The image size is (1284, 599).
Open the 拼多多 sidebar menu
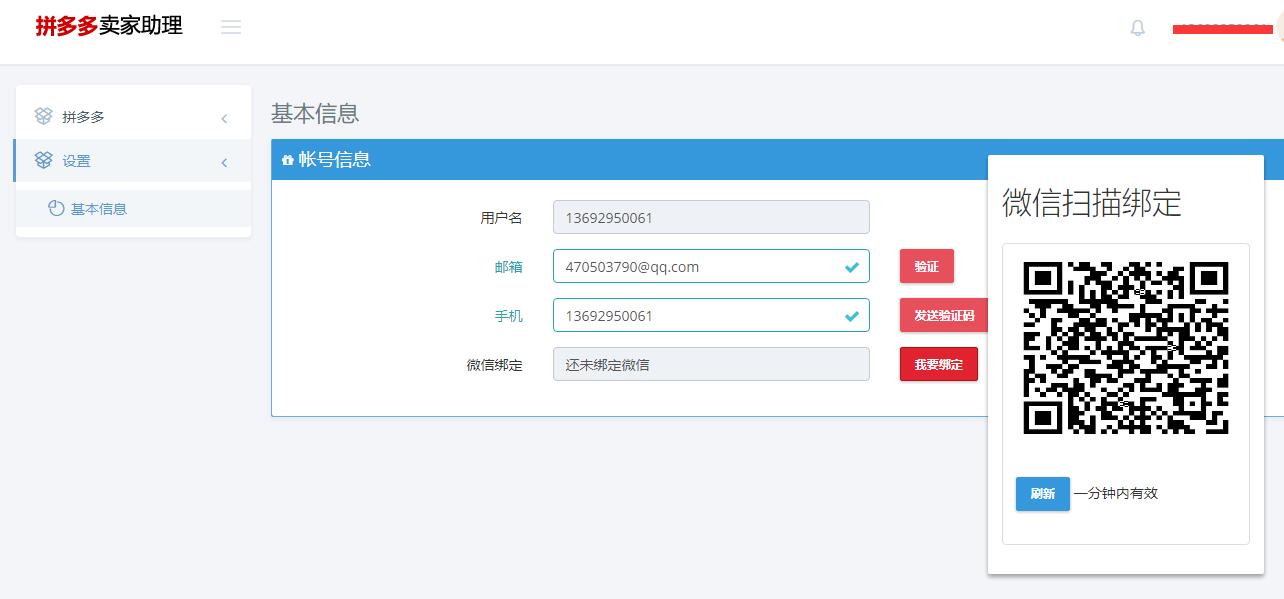[133, 117]
